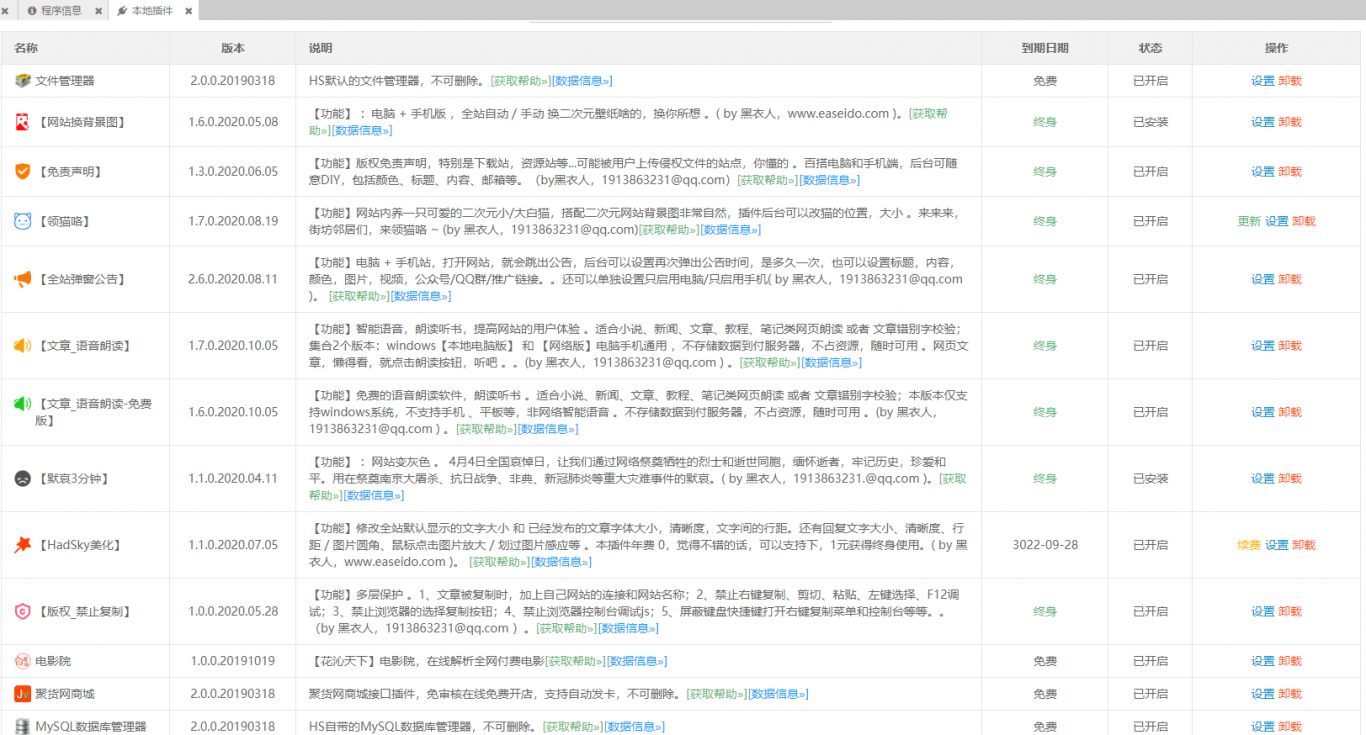Open 设置 for 聚货网商城
The image size is (1366, 735).
click(1263, 694)
